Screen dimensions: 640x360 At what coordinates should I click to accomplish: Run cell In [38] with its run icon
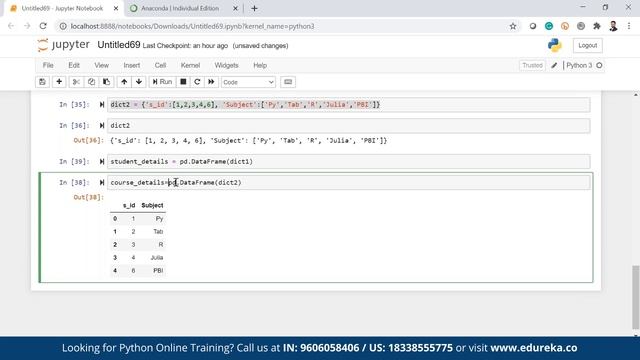[102, 182]
